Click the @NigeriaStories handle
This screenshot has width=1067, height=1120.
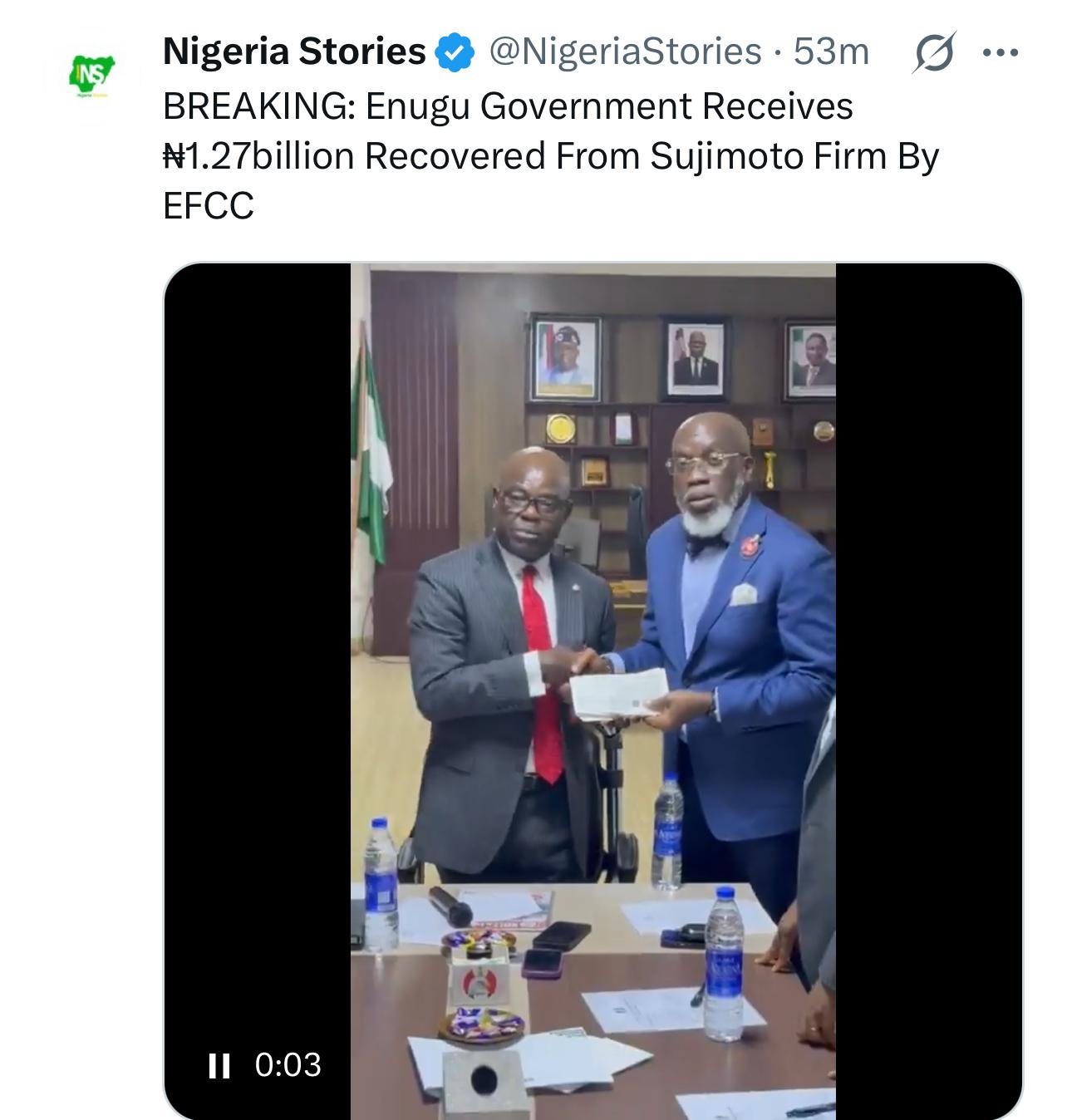pos(625,52)
